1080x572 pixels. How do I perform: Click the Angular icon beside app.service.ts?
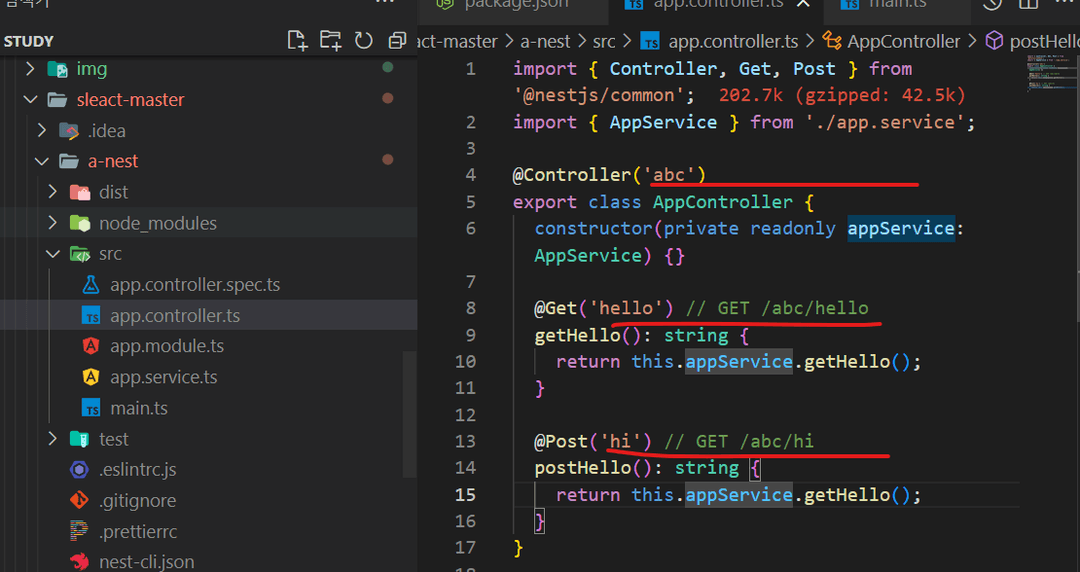(x=91, y=377)
